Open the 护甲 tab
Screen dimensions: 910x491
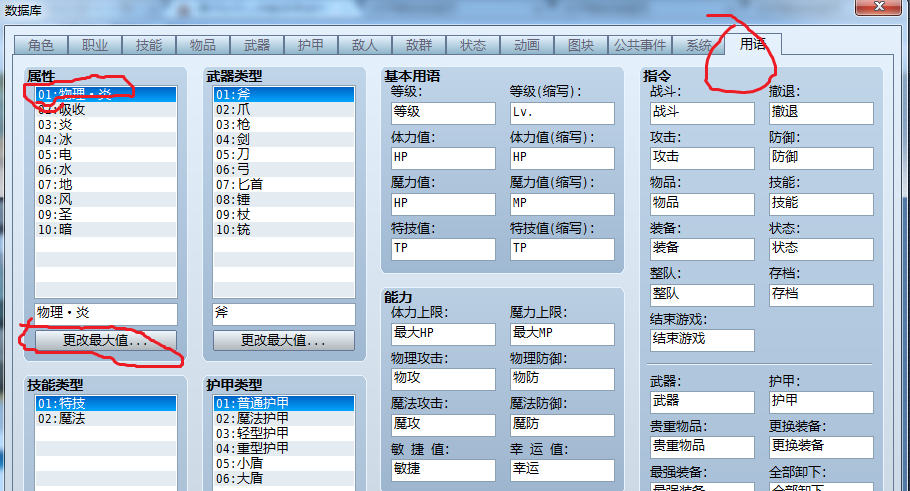click(x=310, y=45)
